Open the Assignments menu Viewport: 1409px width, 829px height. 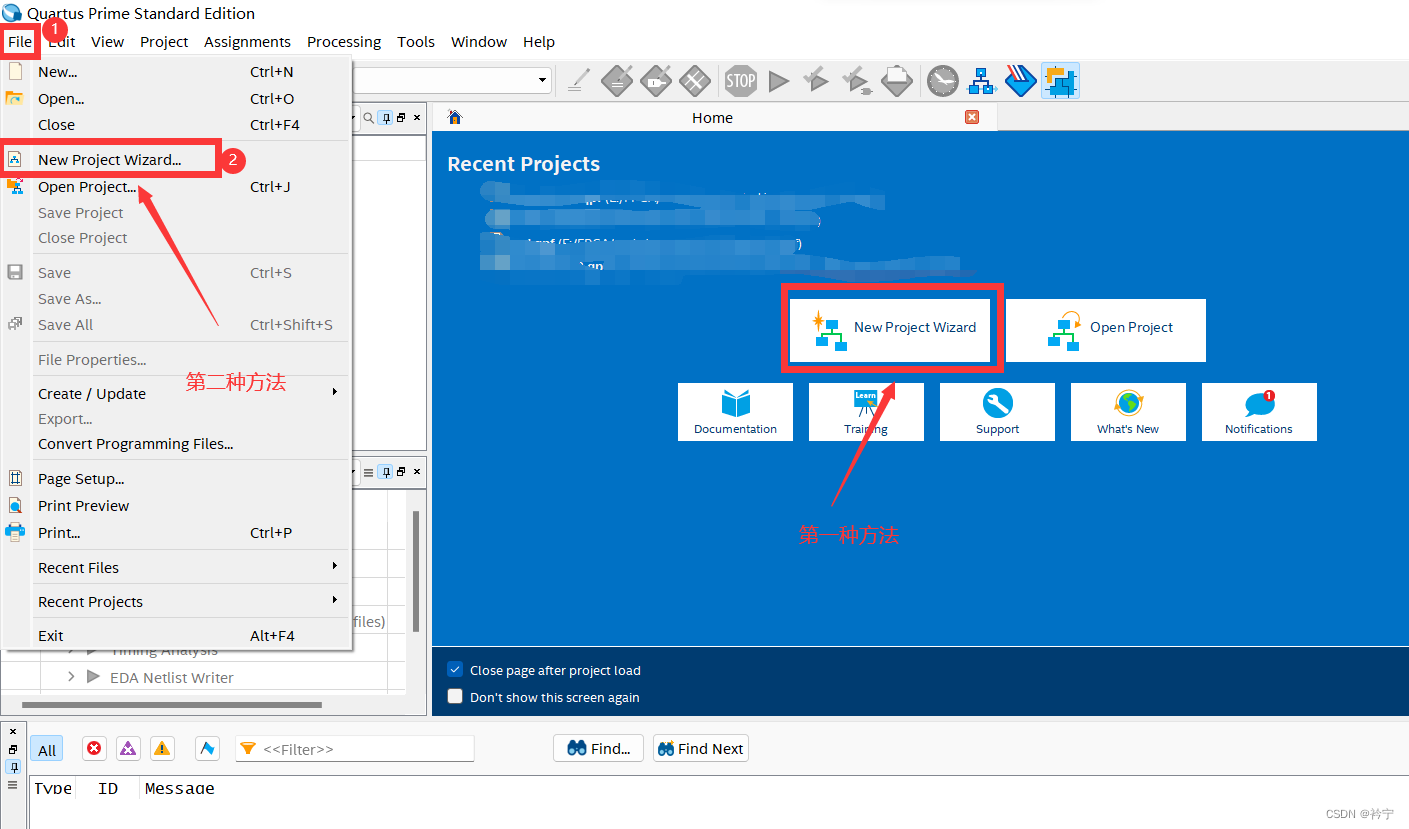point(247,42)
